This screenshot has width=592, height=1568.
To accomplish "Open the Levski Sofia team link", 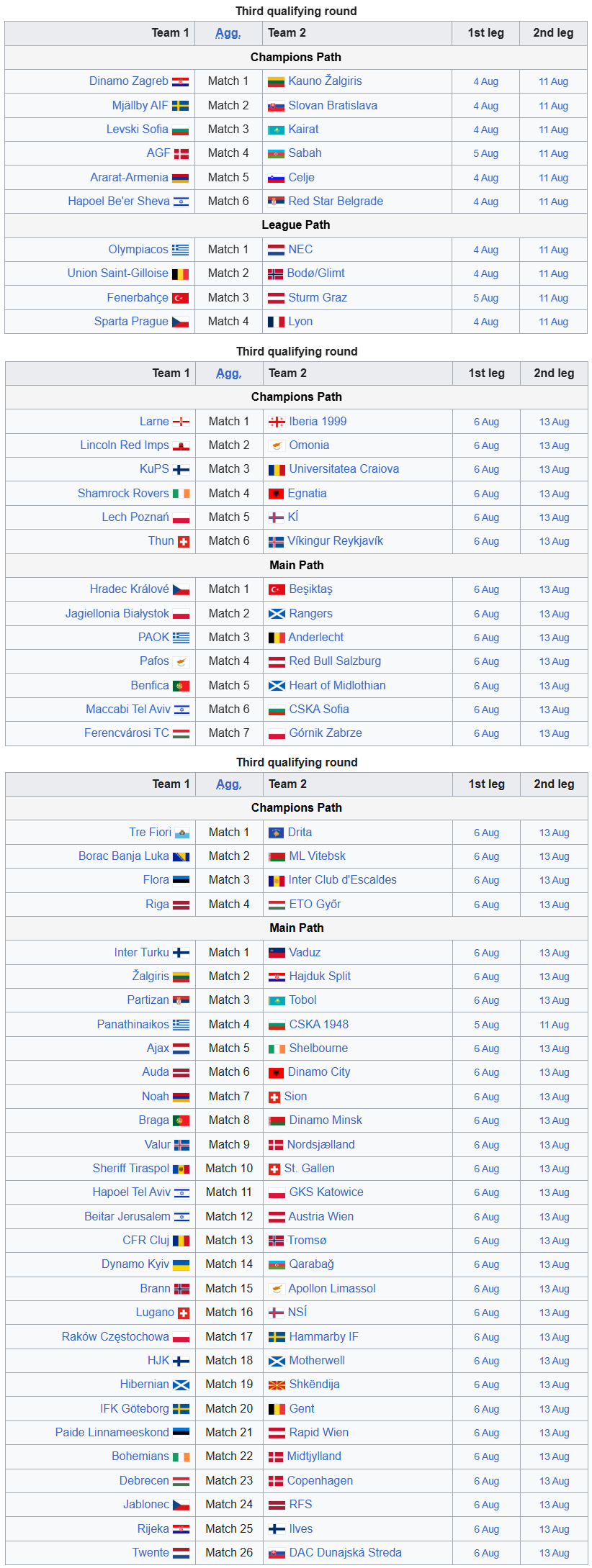I will [x=138, y=130].
